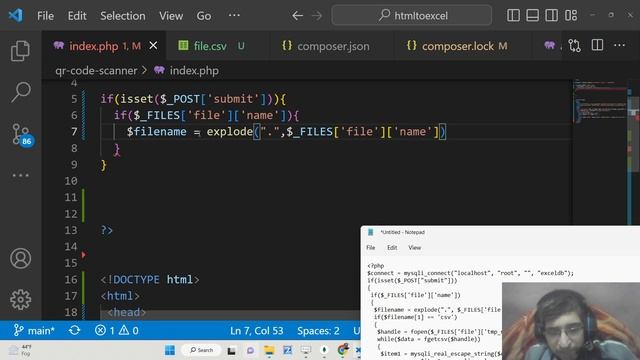
Task: Open the Explorer view in the activity bar
Action: coord(20,51)
